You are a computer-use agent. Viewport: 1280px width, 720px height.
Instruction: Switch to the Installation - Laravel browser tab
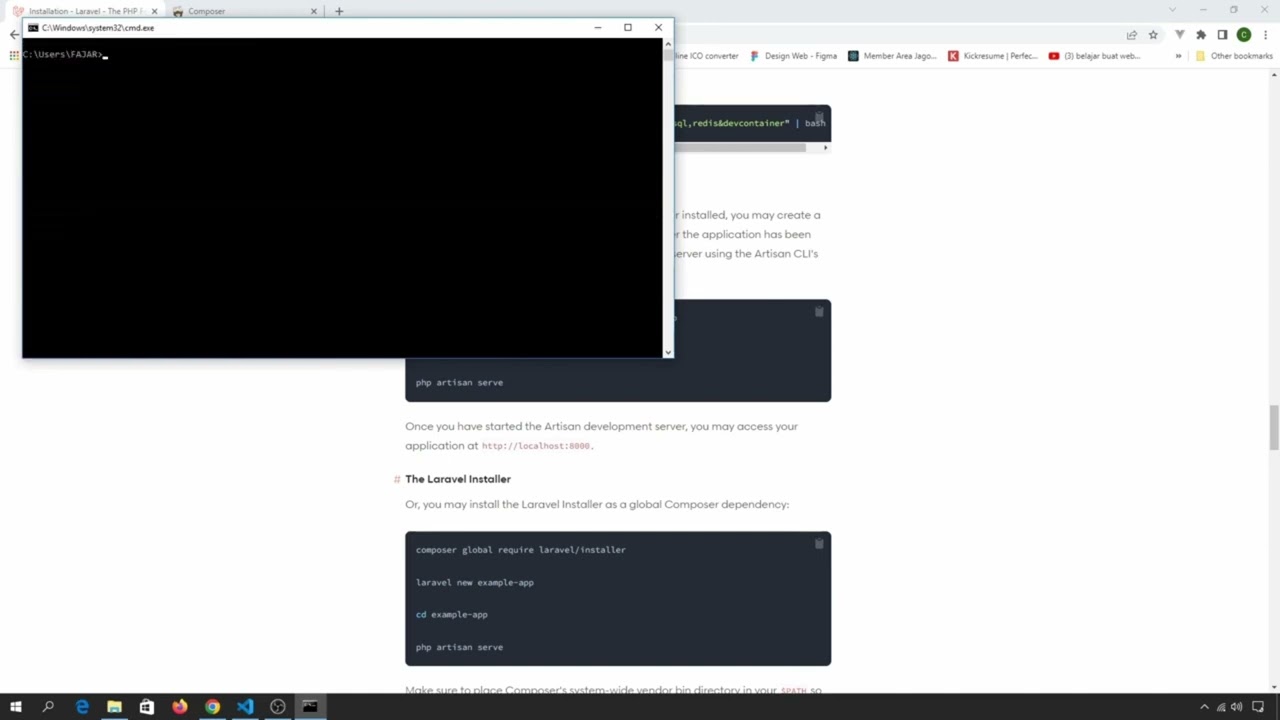(84, 11)
